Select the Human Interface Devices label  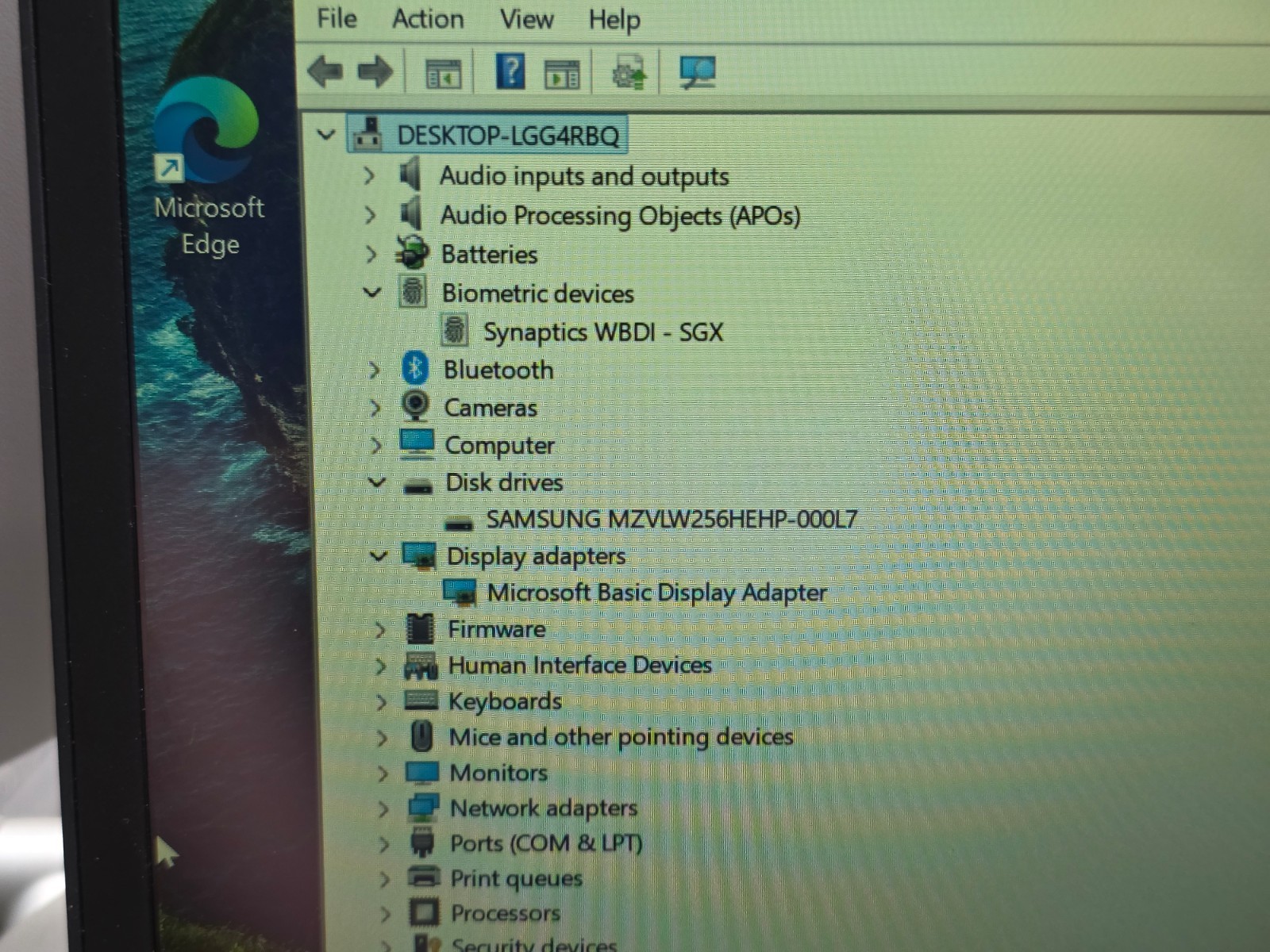pos(580,665)
